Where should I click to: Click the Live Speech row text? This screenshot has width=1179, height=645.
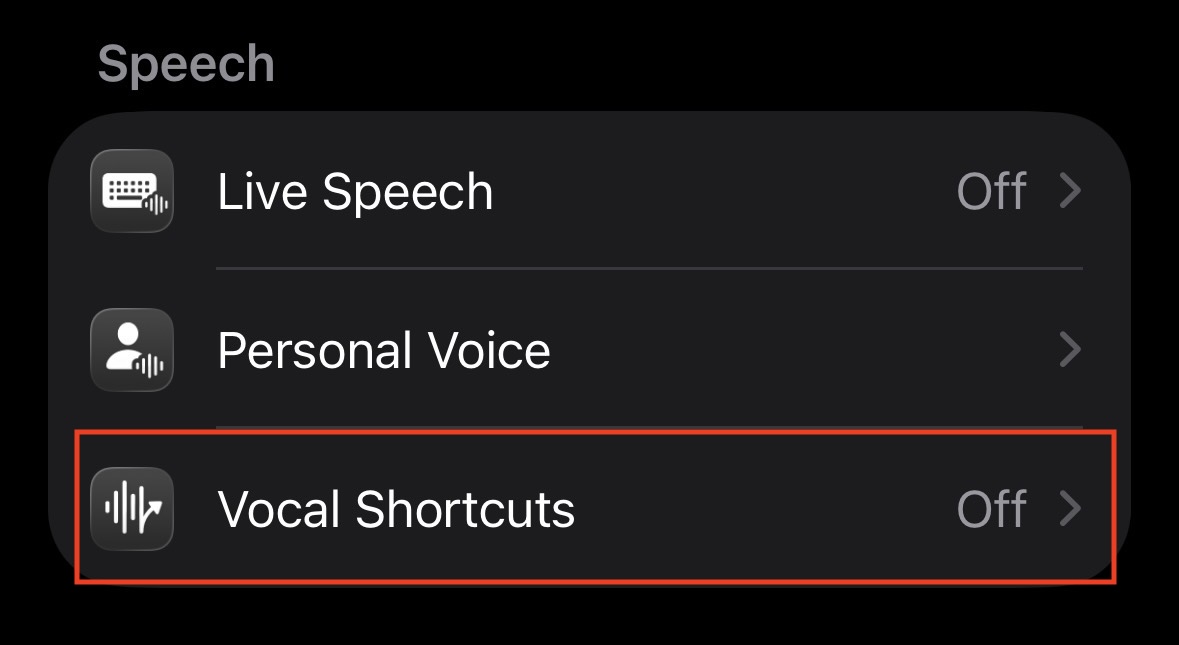[x=355, y=190]
